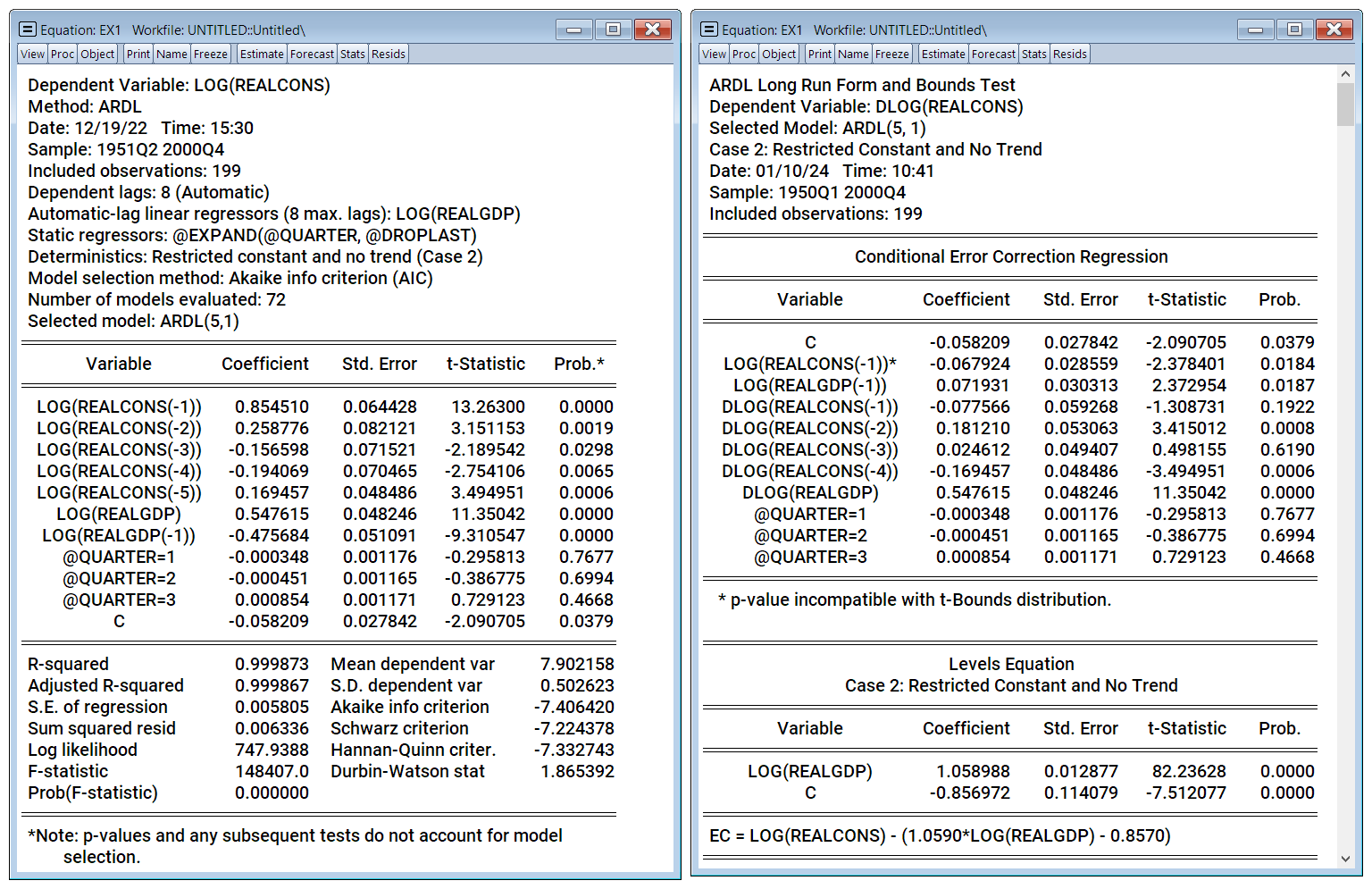Image resolution: width=1372 pixels, height=889 pixels.
Task: Click LOG(REALGDP(-1)) variable in left window
Action: click(119, 535)
